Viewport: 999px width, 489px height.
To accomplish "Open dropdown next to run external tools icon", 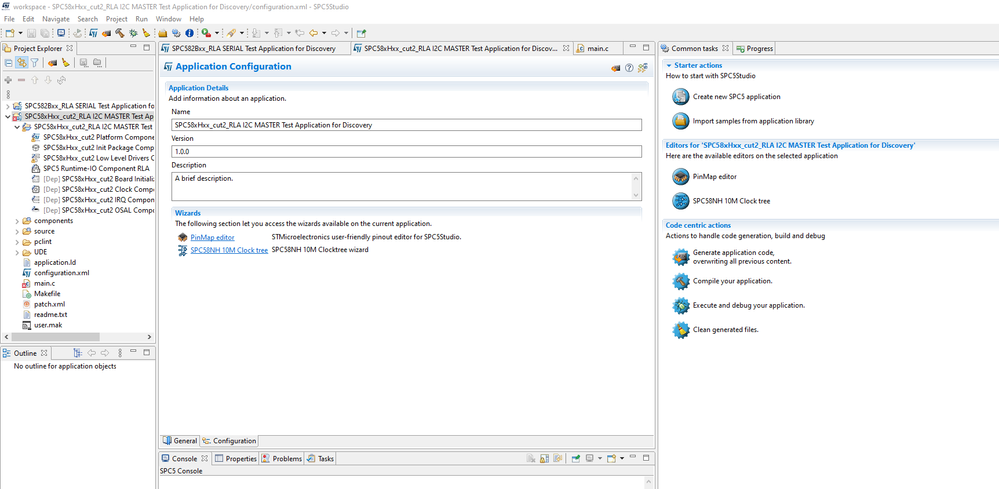I will [217, 33].
